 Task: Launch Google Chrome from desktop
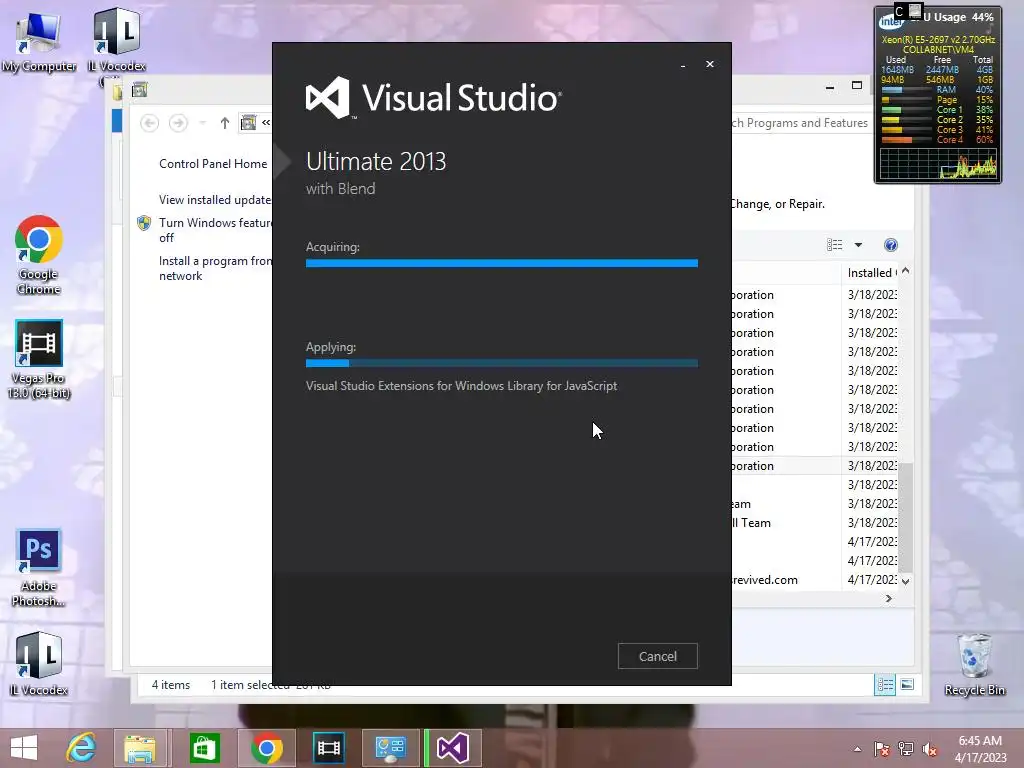pos(39,255)
